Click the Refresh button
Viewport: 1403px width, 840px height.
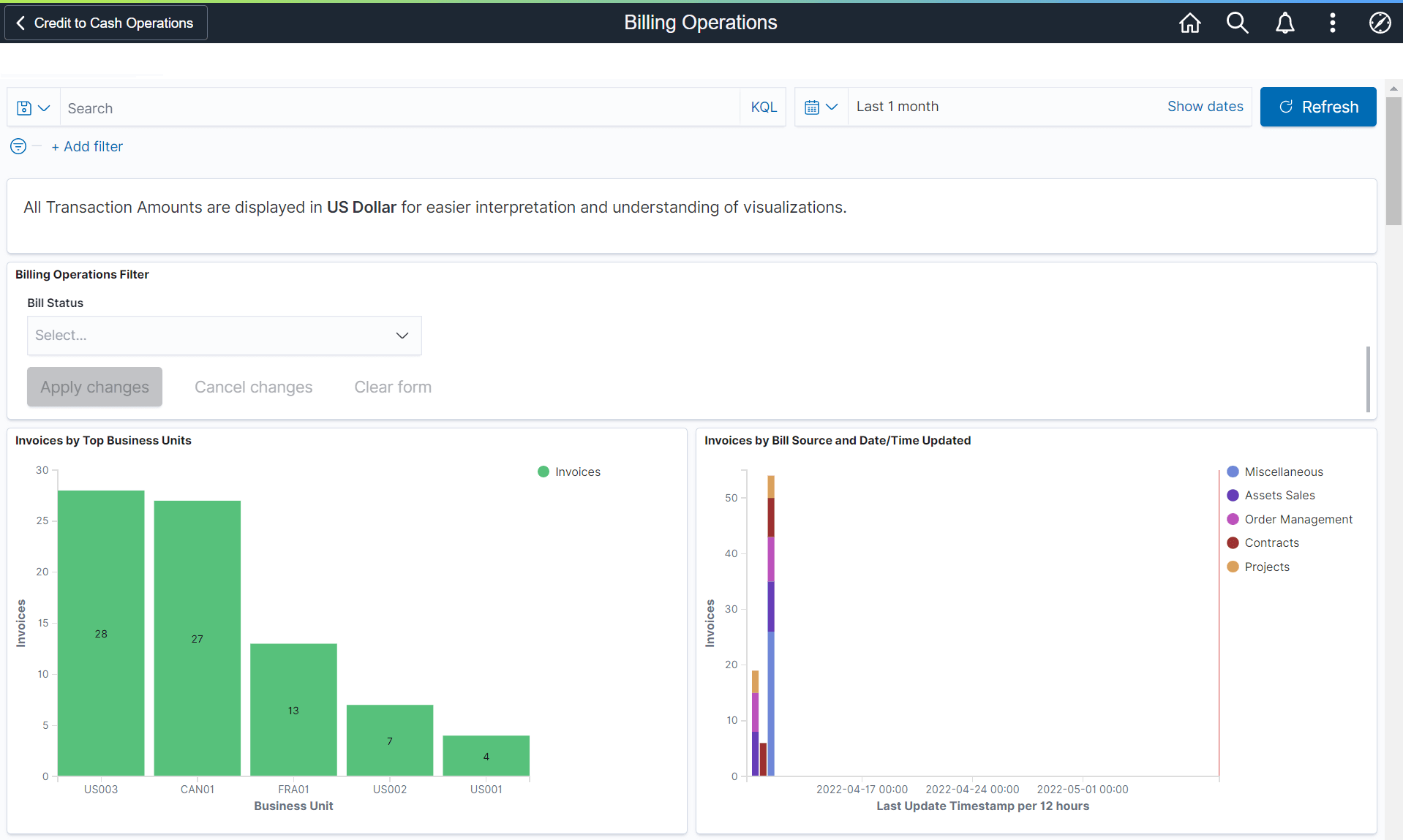[x=1318, y=107]
